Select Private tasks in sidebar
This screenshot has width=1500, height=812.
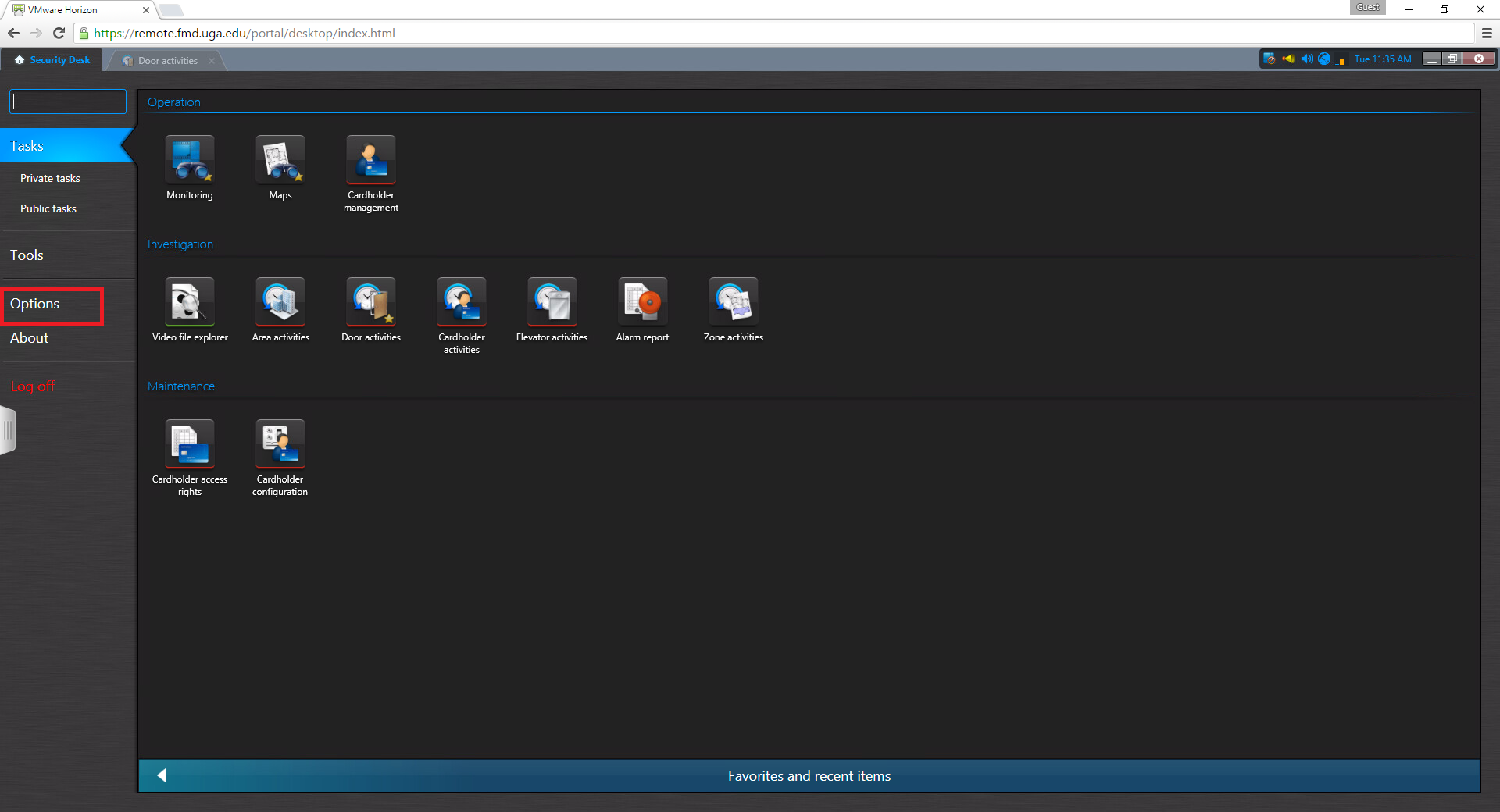point(50,179)
